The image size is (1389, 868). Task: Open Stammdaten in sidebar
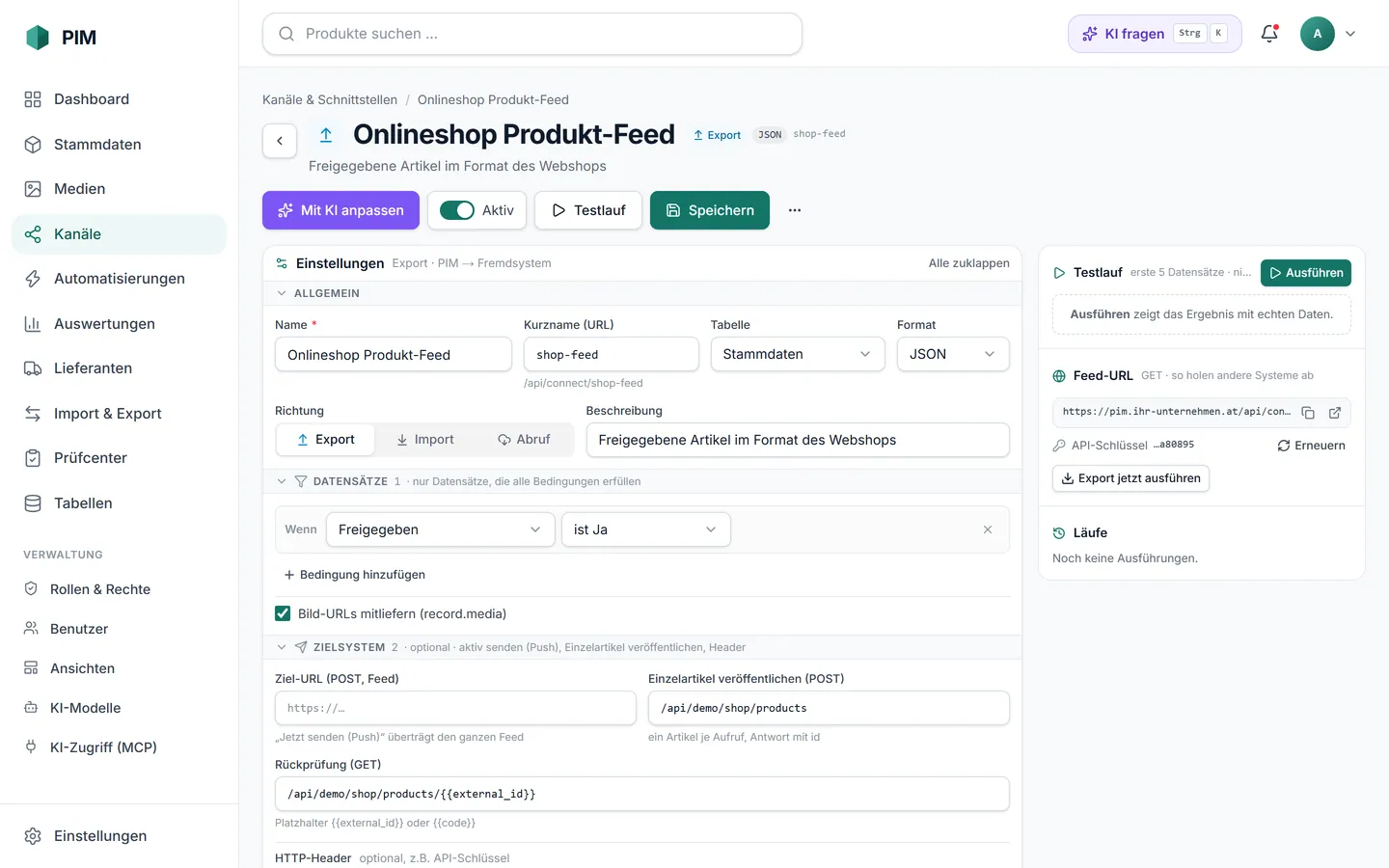point(119,145)
